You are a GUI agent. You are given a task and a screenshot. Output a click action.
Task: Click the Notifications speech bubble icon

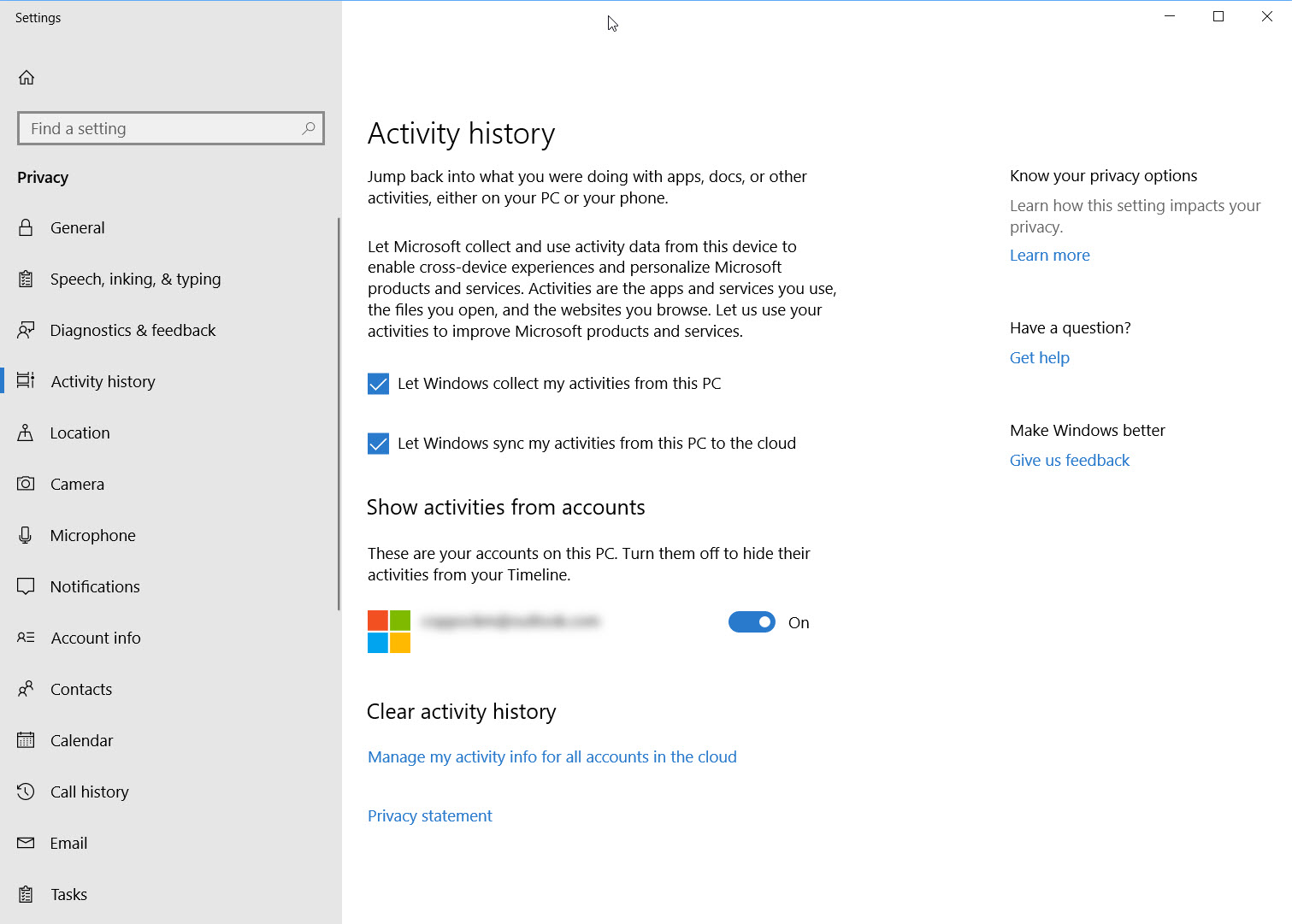click(26, 586)
